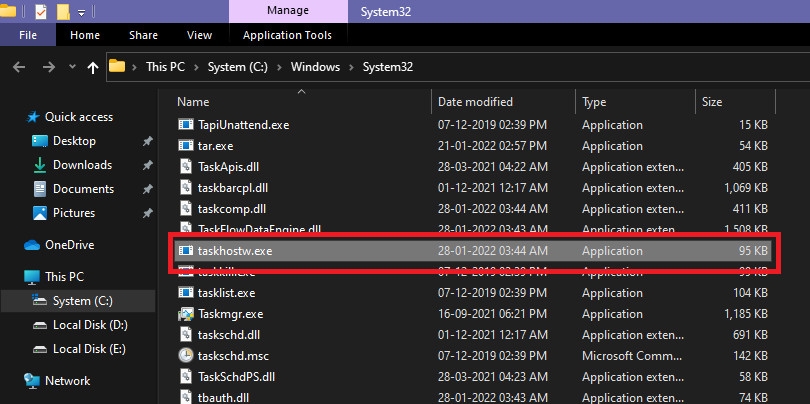Select Network in the navigation pane
This screenshot has height=404, width=810.
click(x=68, y=381)
